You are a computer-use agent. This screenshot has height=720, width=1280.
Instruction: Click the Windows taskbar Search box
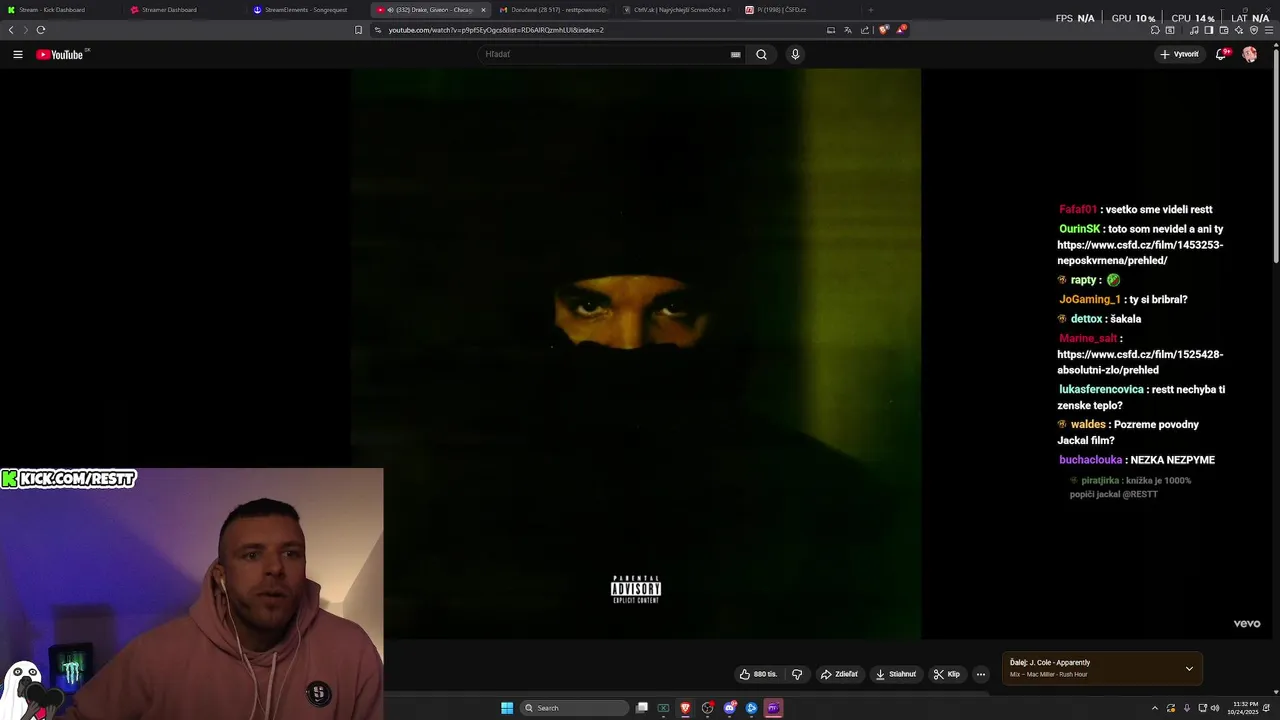tap(575, 708)
